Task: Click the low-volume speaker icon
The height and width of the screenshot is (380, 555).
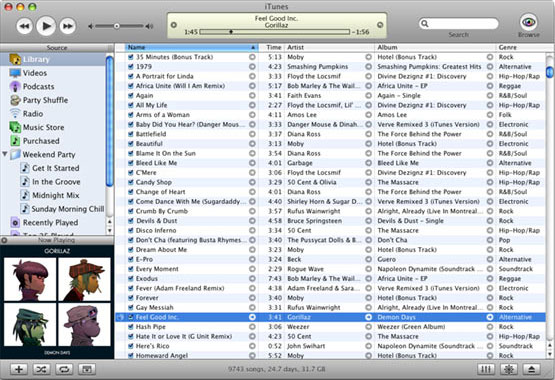Action: 91,26
